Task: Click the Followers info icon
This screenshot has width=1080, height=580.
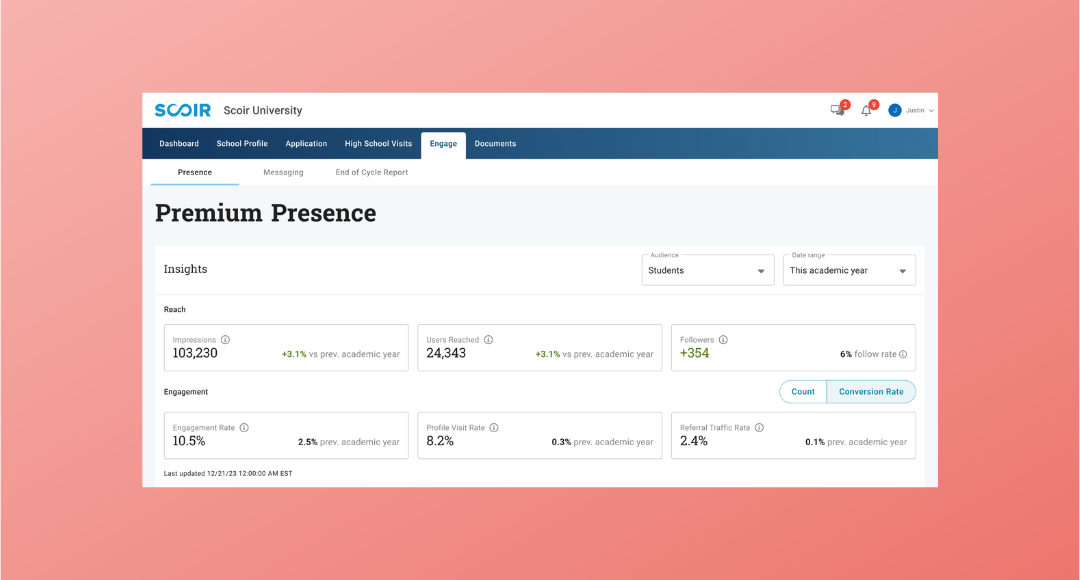Action: pos(724,340)
